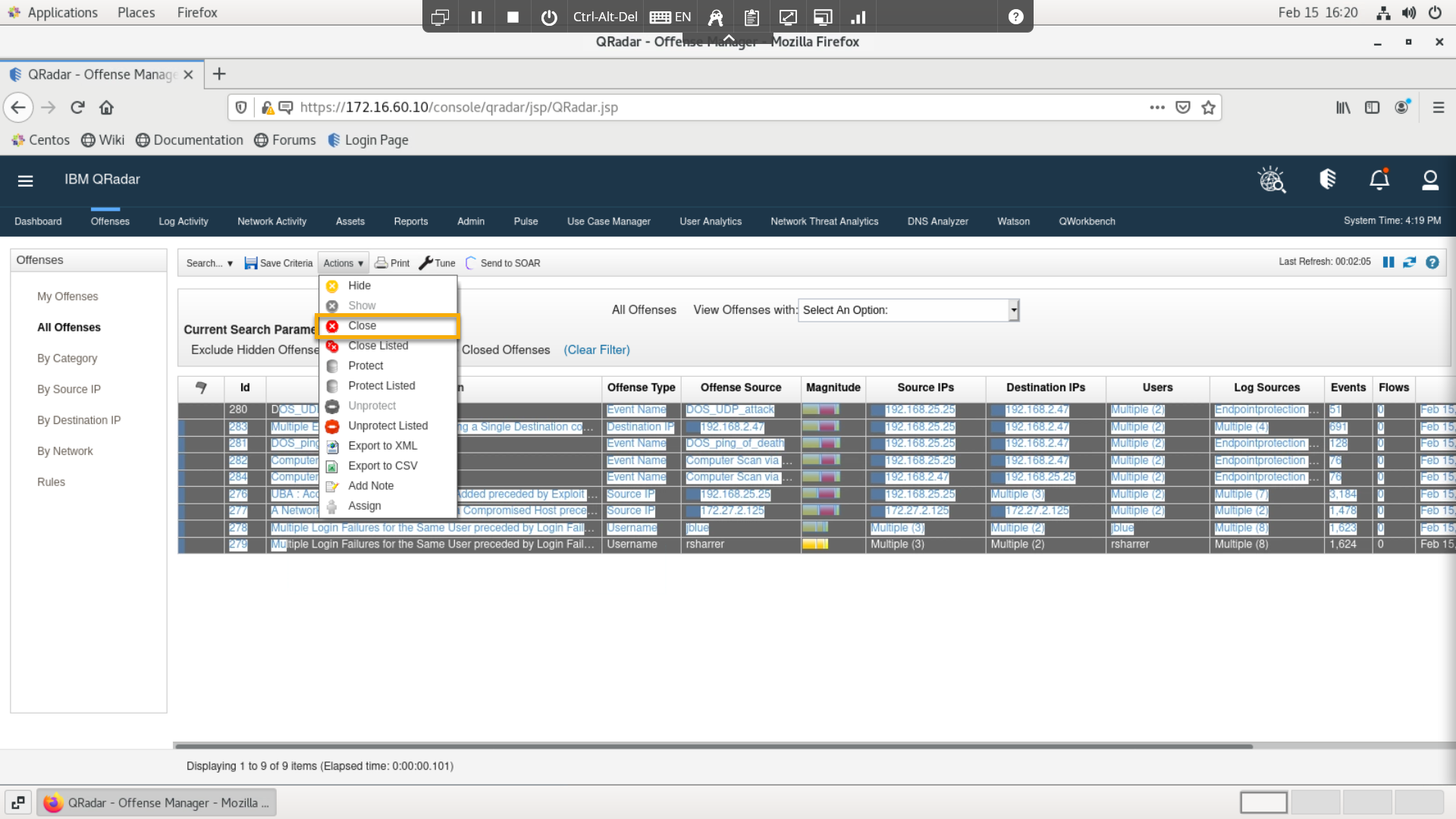Switch to the Log Activity tab

[x=183, y=221]
